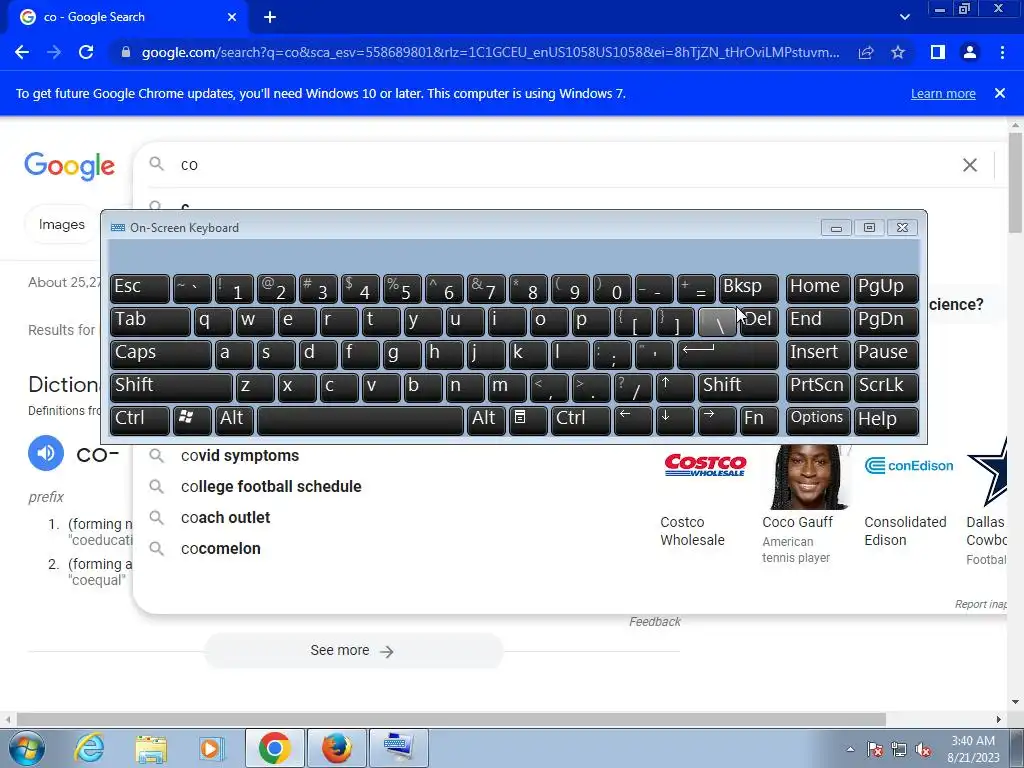Open the Costco Wholesale card
This screenshot has height=768, width=1024.
pyautogui.click(x=705, y=500)
